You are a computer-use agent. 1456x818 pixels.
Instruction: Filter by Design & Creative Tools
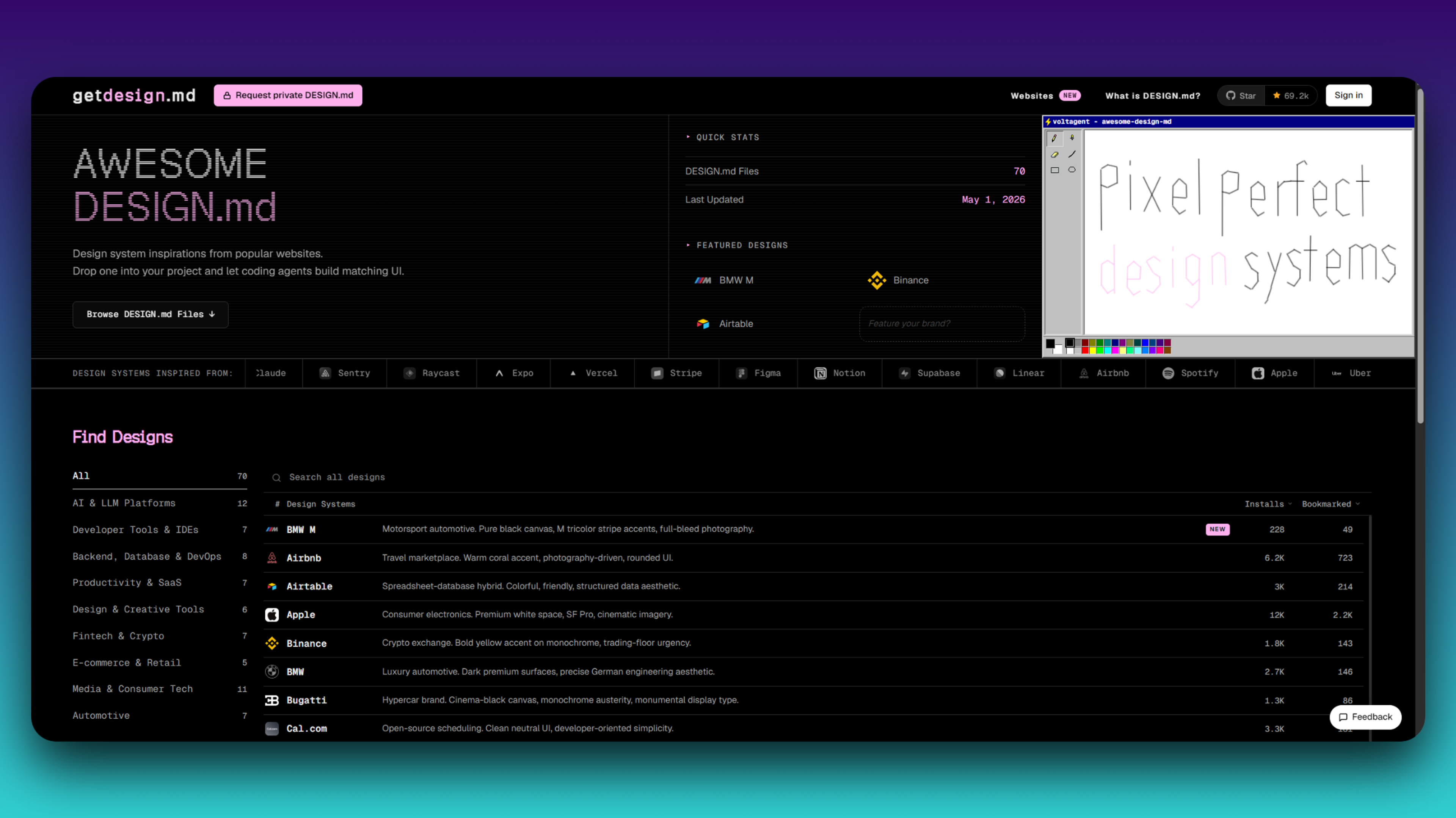159,610
